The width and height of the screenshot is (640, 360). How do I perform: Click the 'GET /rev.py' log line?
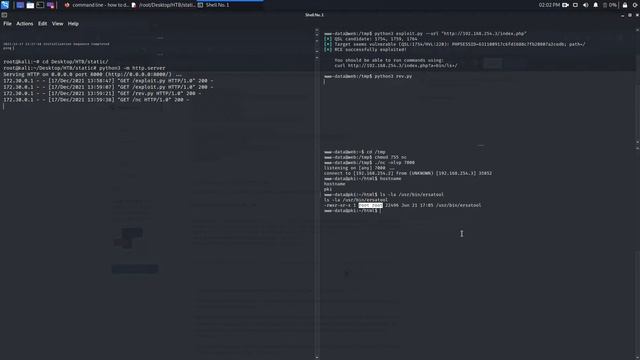[102, 93]
